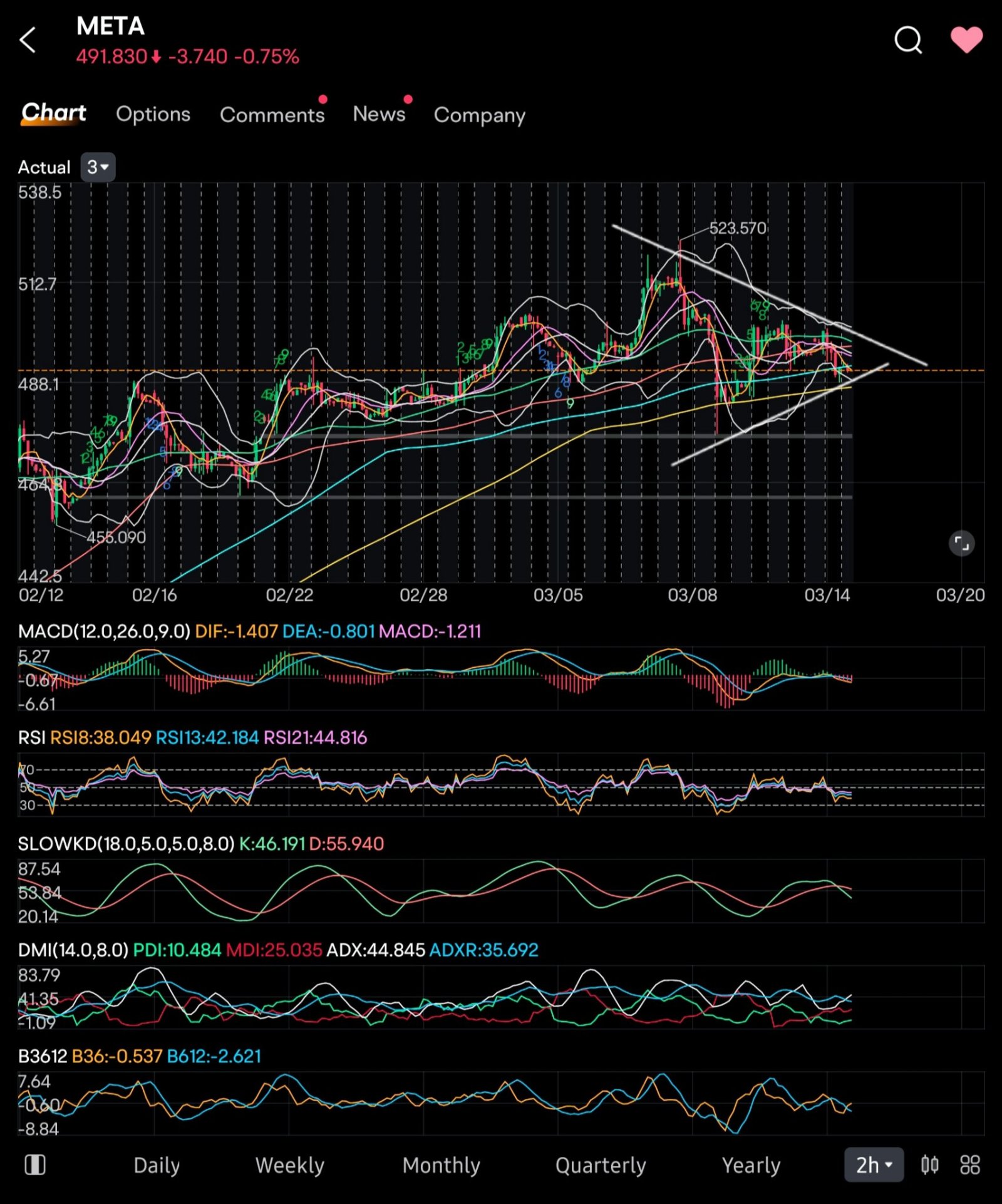Expand chart to fullscreen icon
This screenshot has width=1002, height=1204.
pos(961,543)
